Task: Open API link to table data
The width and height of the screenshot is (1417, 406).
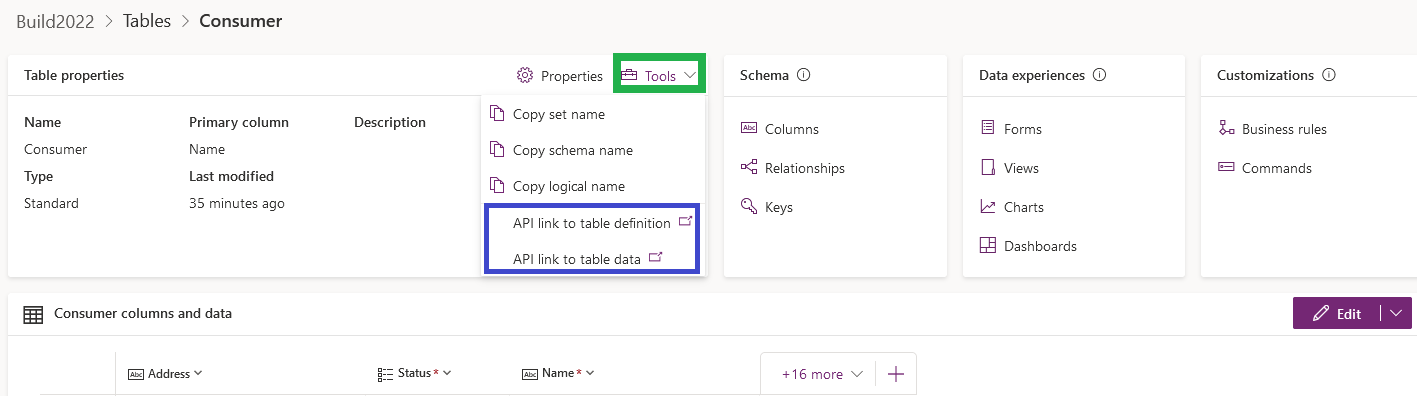Action: pos(576,259)
